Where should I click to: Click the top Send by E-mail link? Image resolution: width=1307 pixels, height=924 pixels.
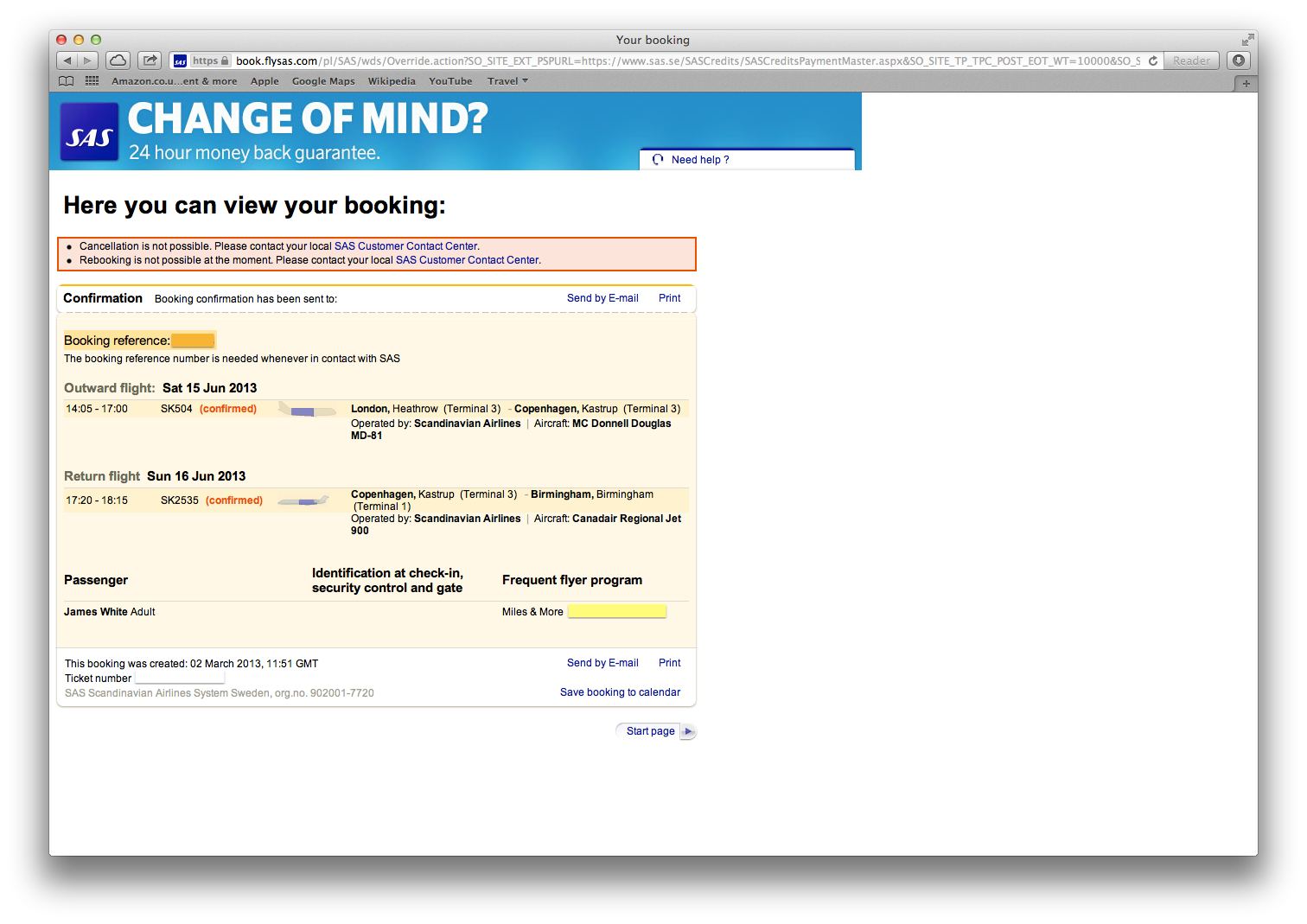[x=602, y=298]
